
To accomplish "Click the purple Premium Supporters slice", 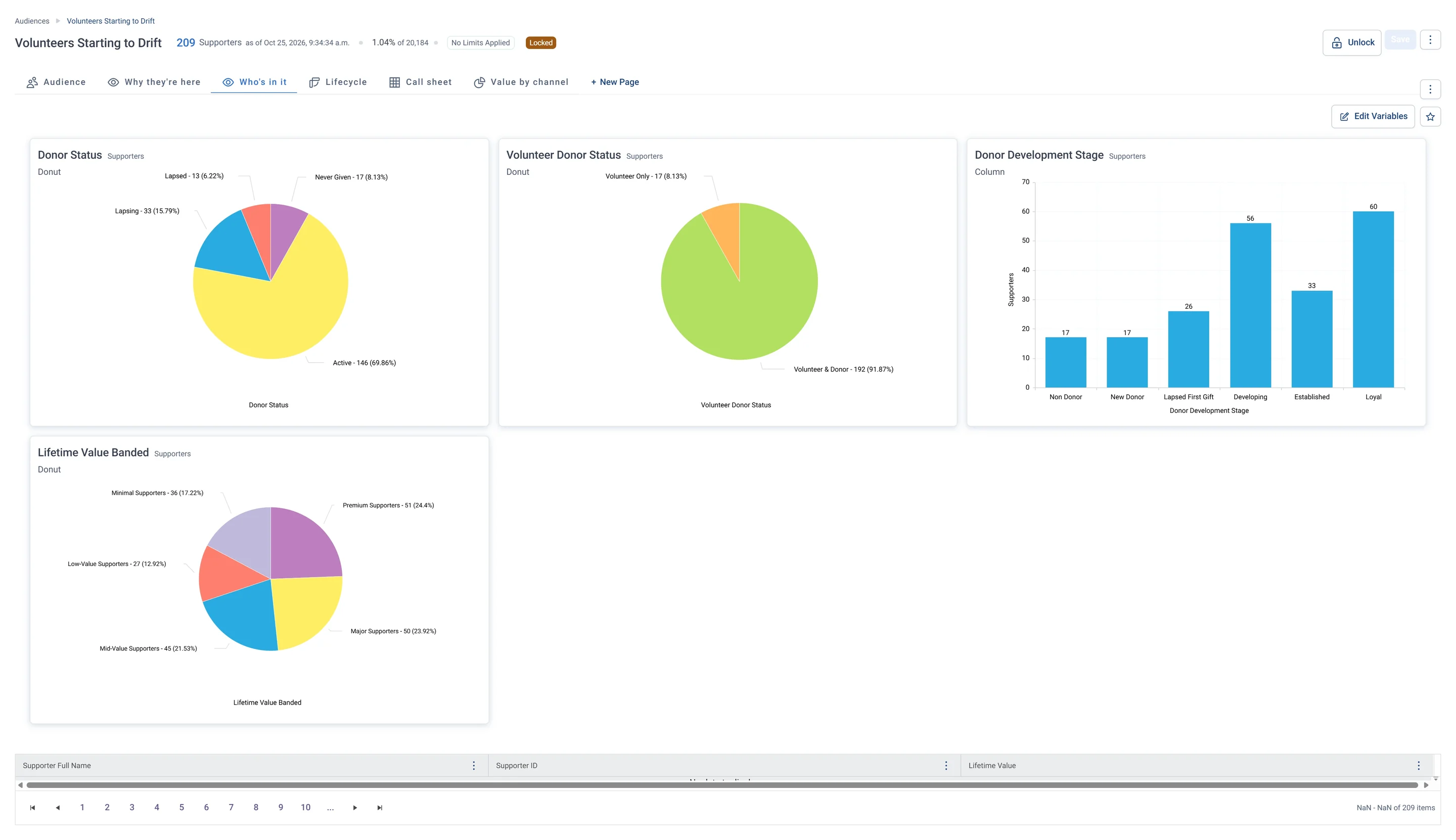I will [x=303, y=545].
